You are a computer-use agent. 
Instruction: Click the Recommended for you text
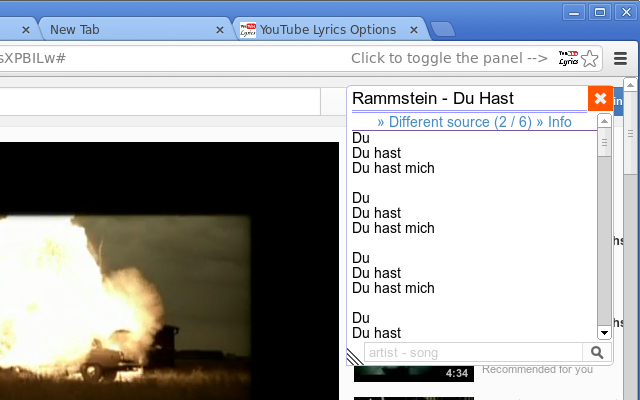point(537,369)
